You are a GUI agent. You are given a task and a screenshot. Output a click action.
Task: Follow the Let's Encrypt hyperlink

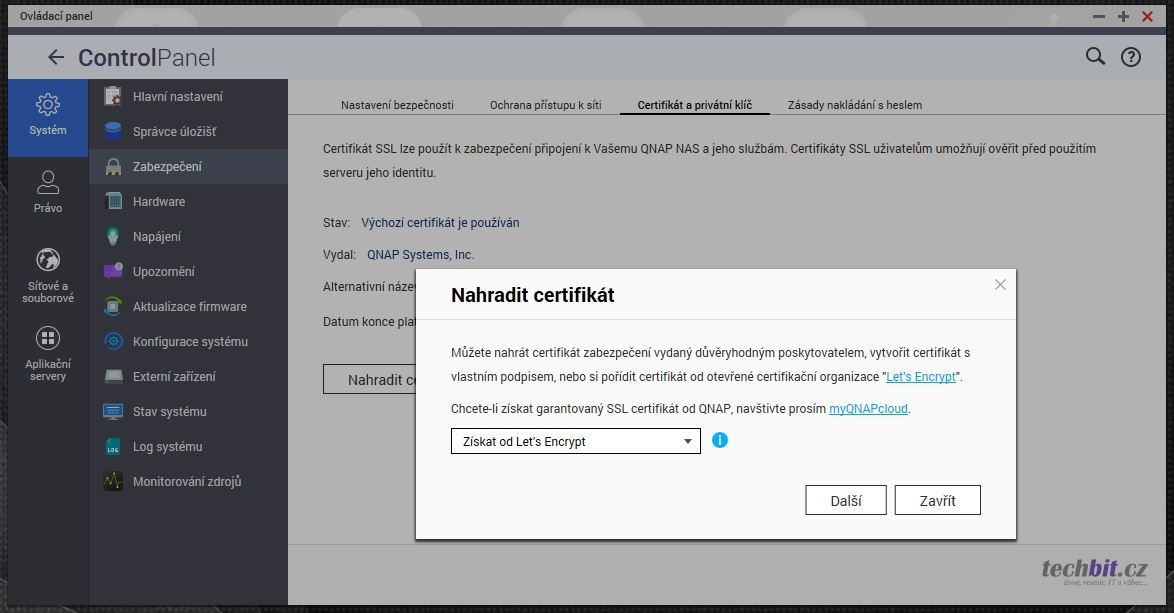(x=921, y=377)
